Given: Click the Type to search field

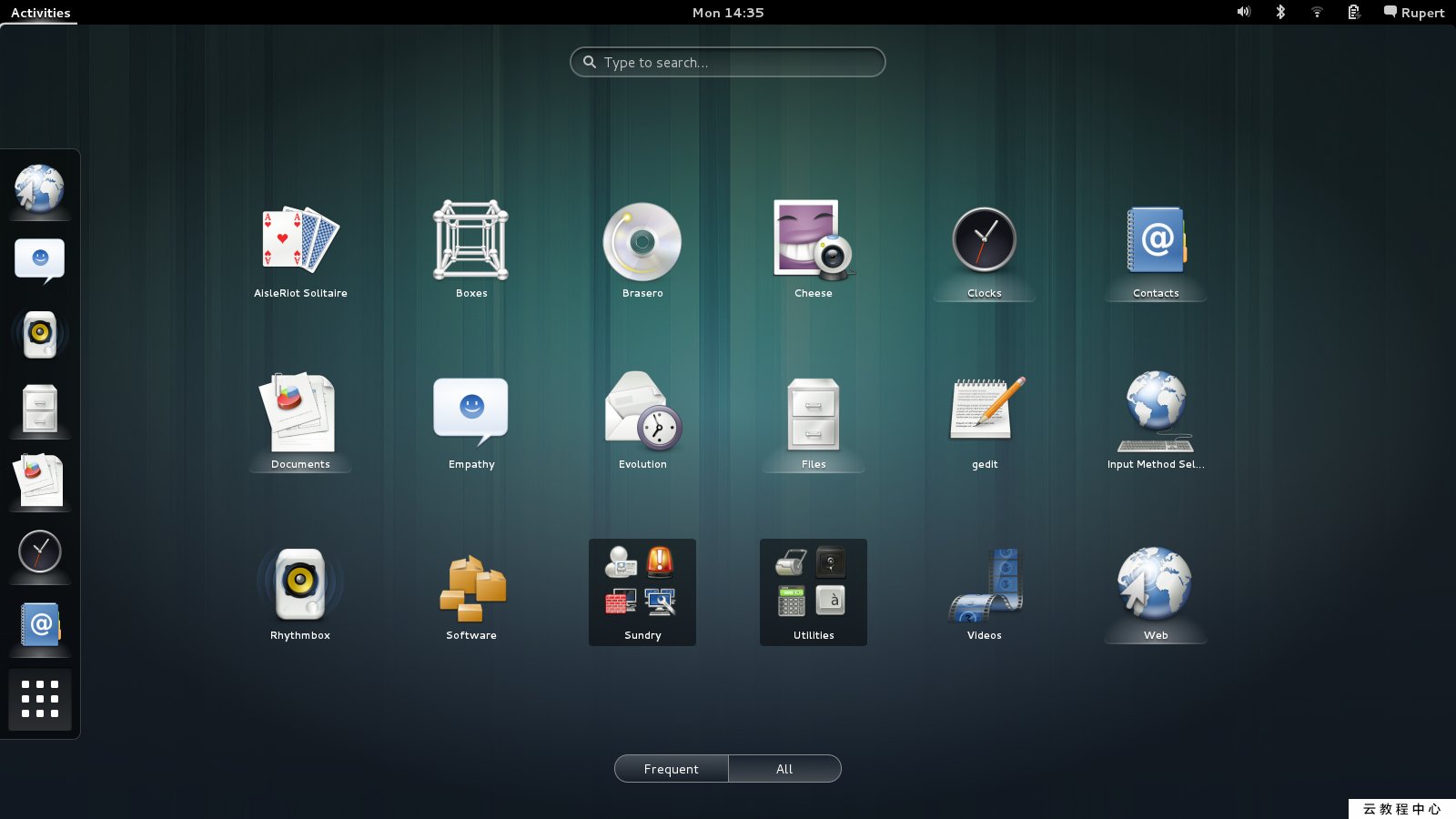Looking at the screenshot, I should tap(727, 62).
